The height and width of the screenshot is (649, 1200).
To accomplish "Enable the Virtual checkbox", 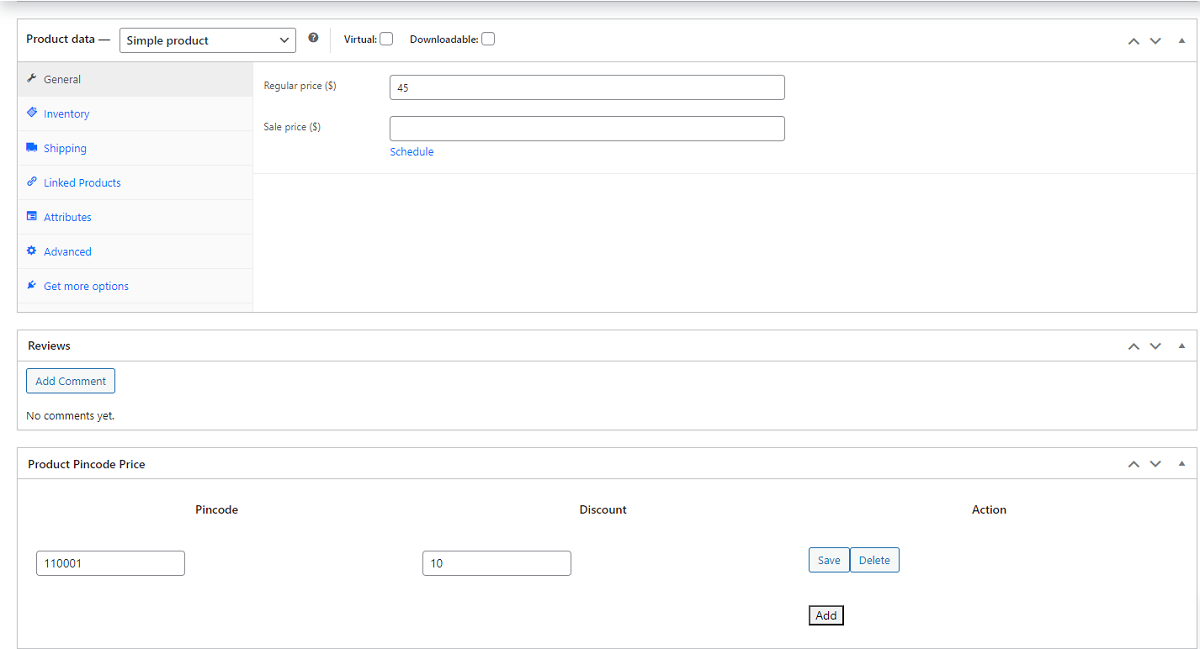I will point(385,38).
